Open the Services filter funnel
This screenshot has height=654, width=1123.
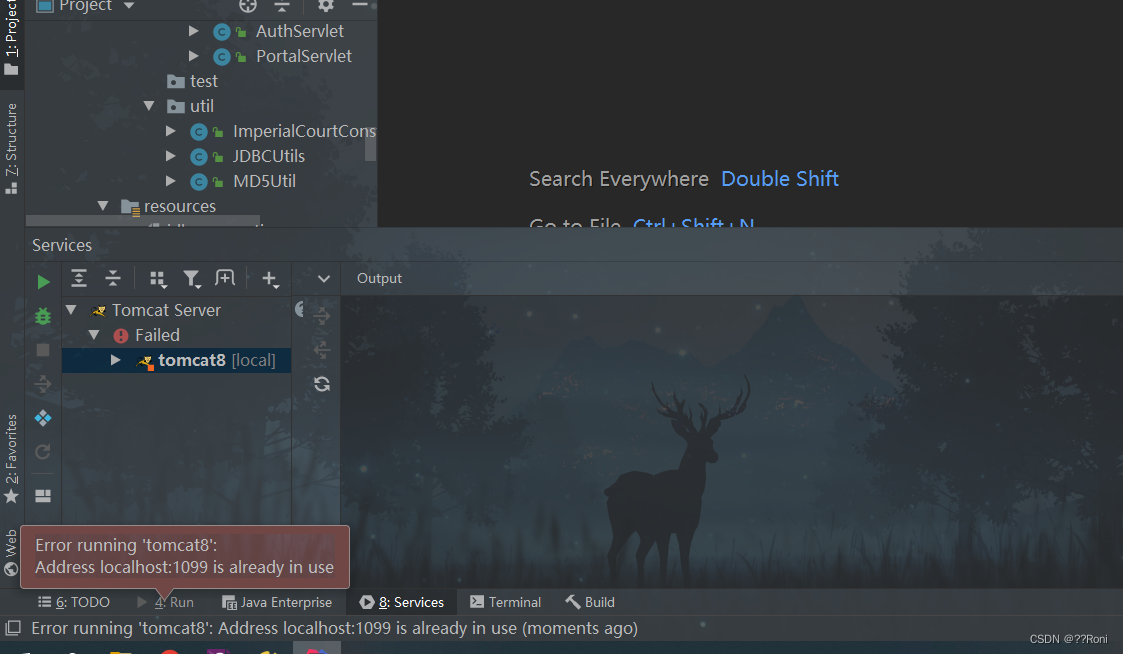tap(191, 279)
